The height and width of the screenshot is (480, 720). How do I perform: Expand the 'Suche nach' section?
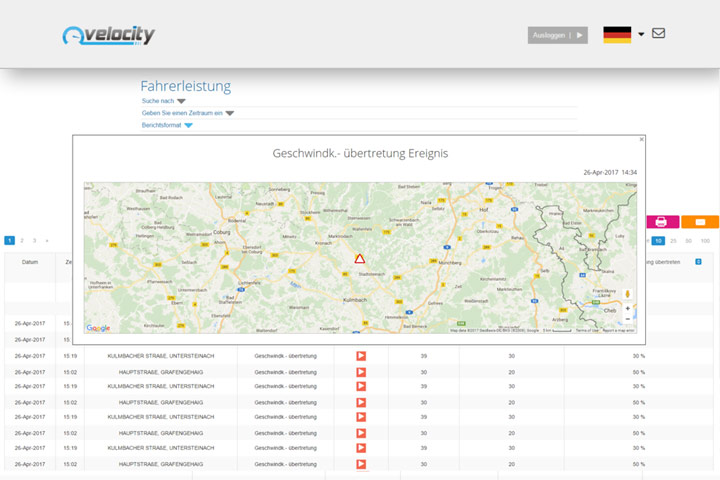click(181, 101)
